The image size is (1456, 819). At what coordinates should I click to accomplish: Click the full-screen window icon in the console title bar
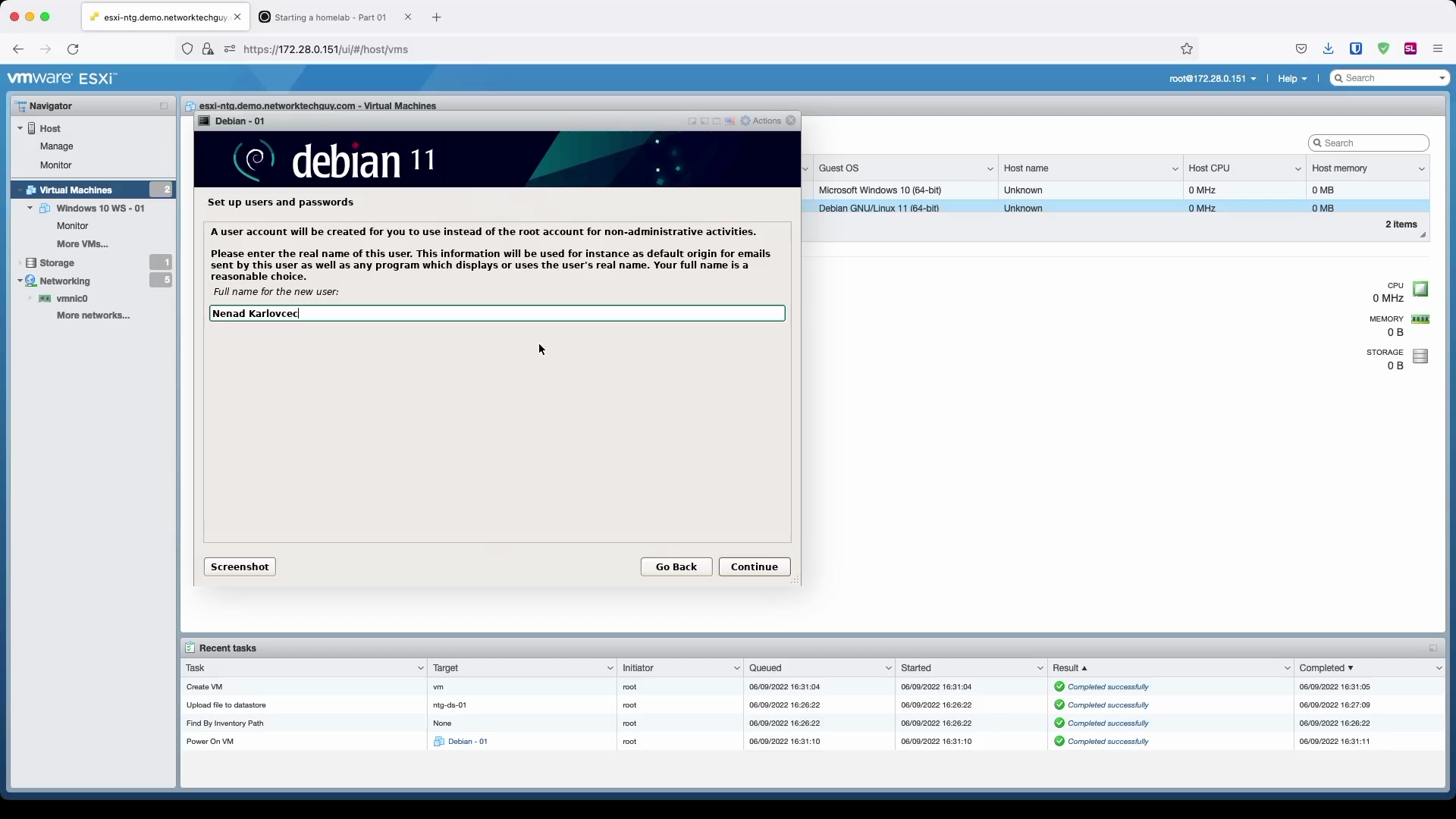[717, 121]
